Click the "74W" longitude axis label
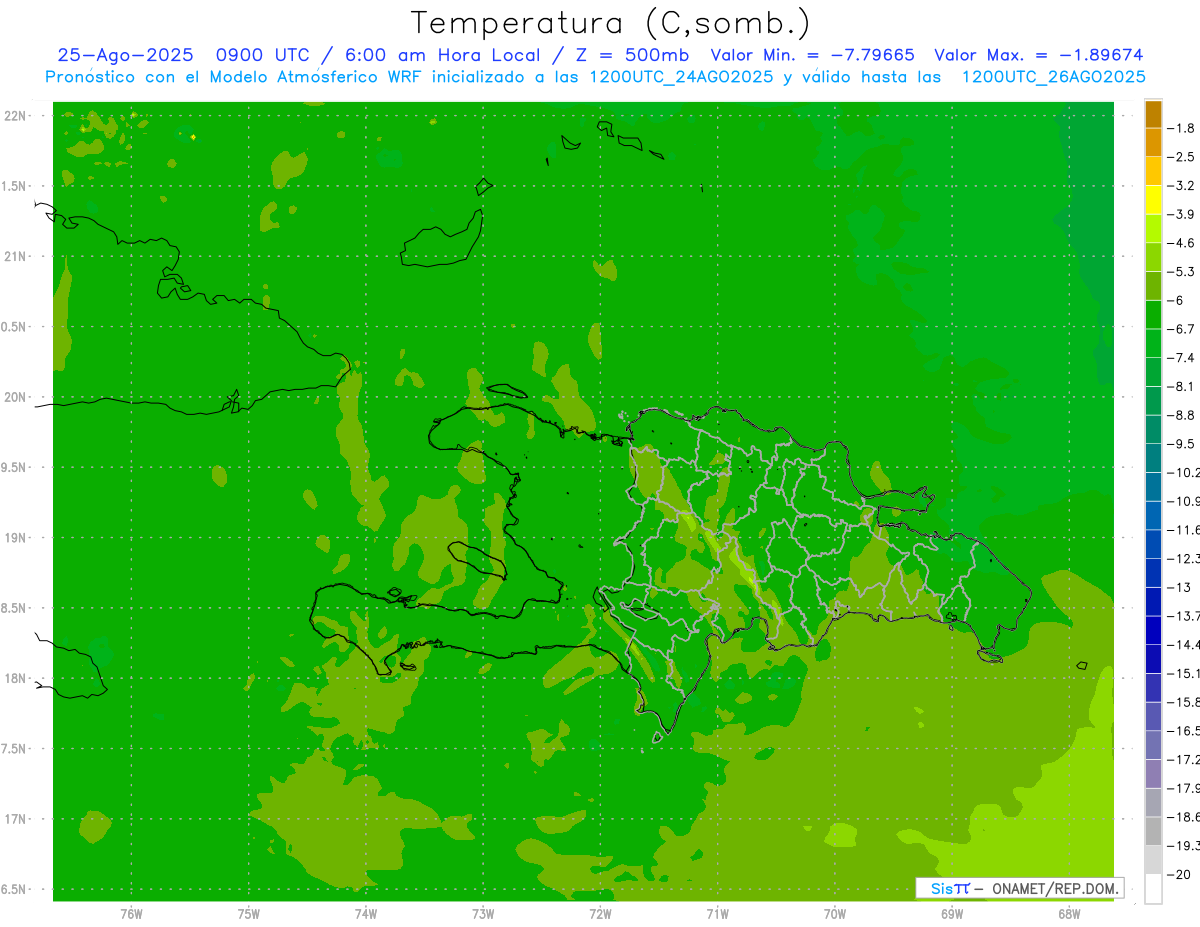Screen dimensions: 1200x927 pos(365,914)
